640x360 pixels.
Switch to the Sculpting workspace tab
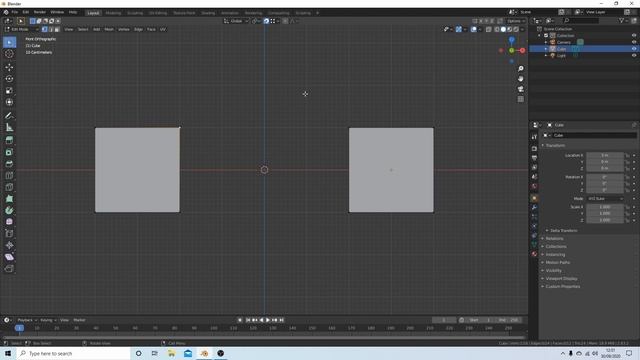(135, 13)
